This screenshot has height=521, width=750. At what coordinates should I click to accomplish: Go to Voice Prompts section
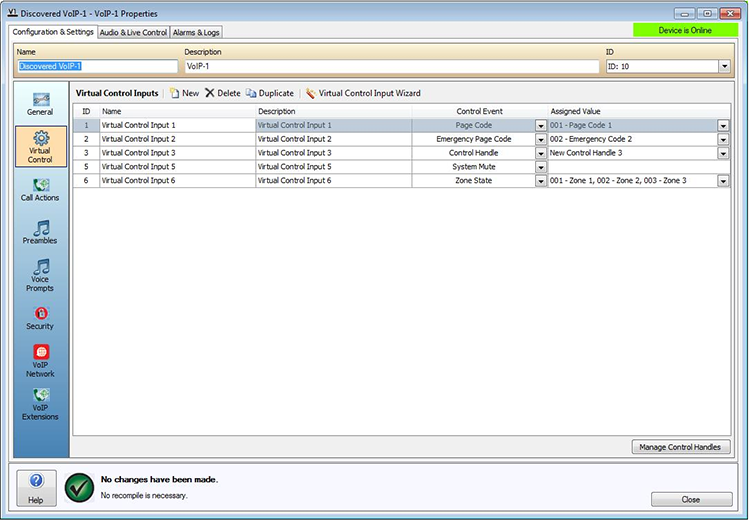click(x=41, y=275)
